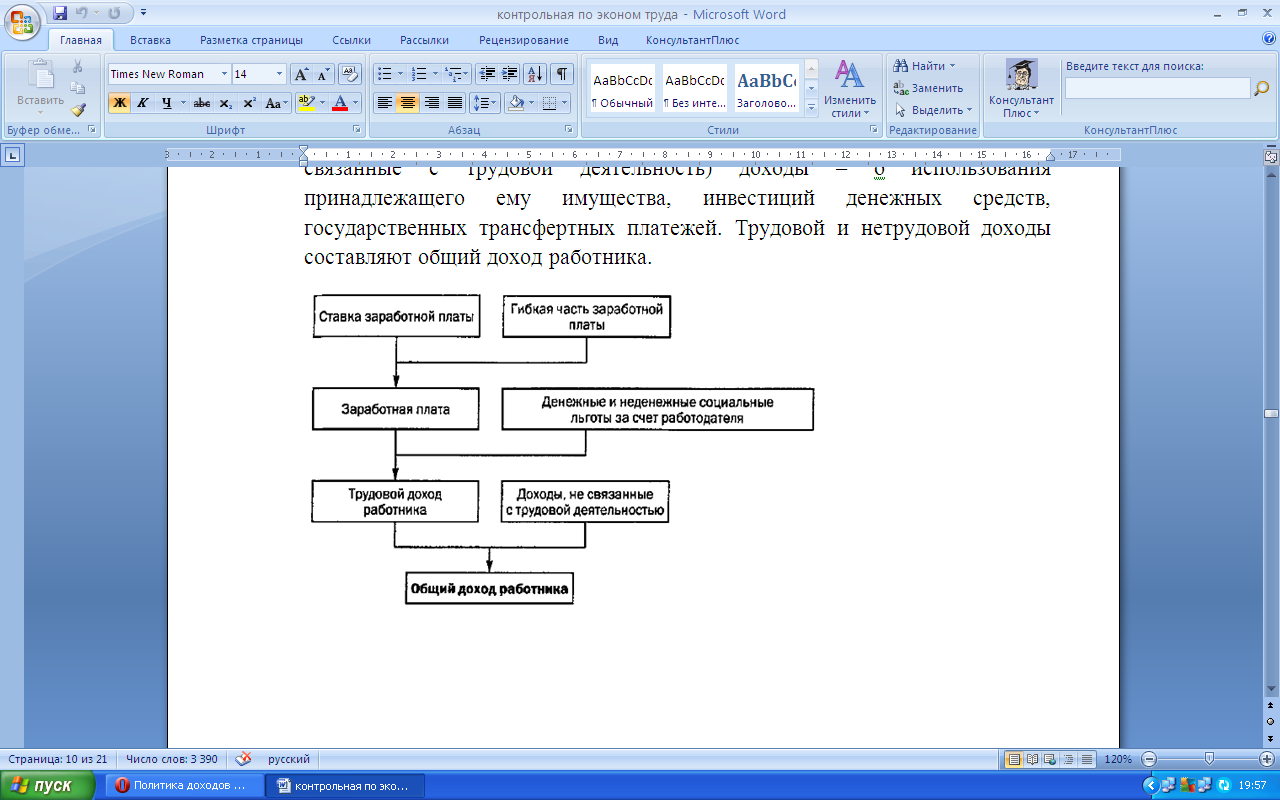The image size is (1280, 800).
Task: Toggle center alignment button
Action: [408, 102]
